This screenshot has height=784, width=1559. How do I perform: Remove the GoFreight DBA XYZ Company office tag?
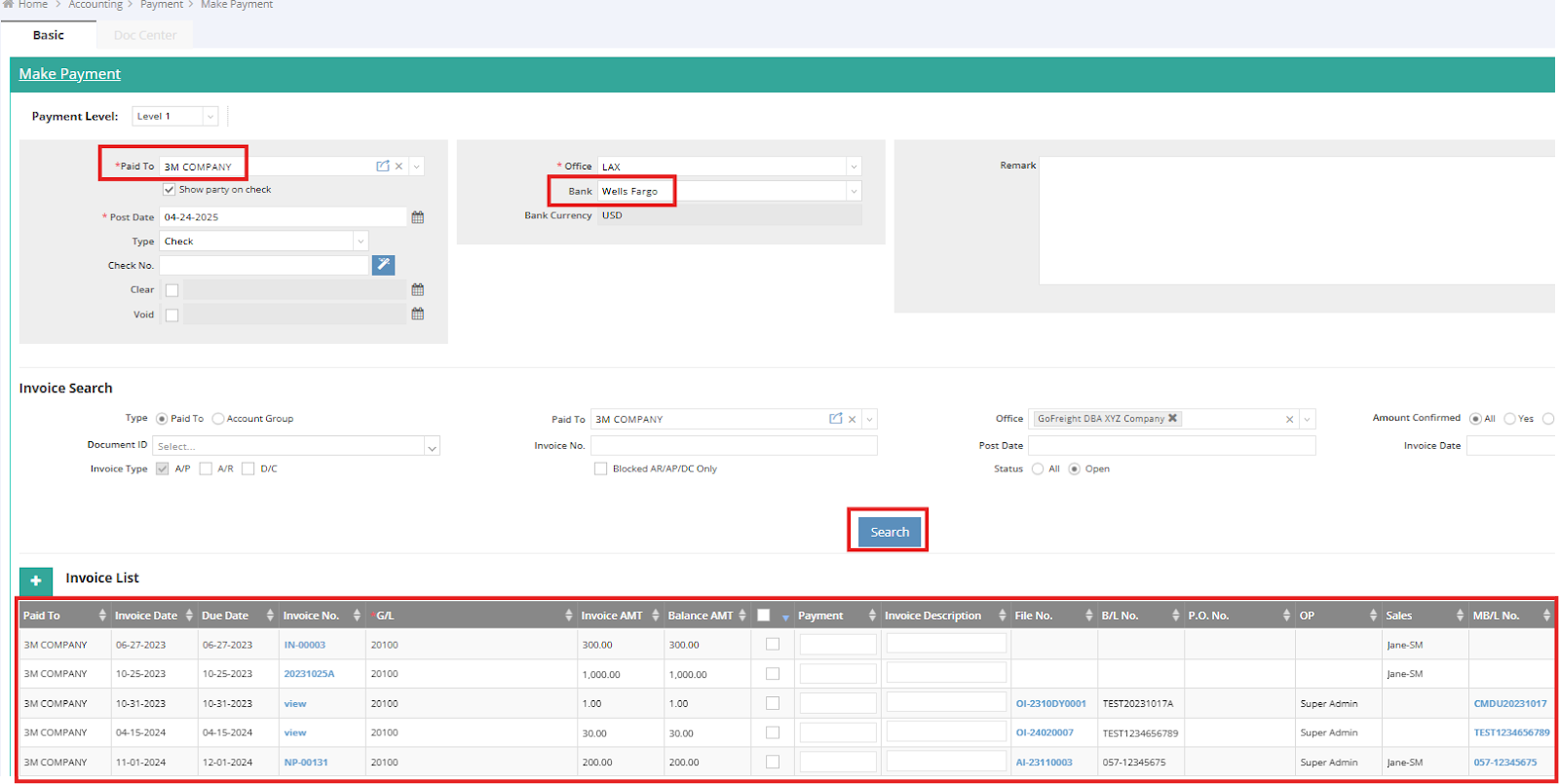tap(1173, 419)
